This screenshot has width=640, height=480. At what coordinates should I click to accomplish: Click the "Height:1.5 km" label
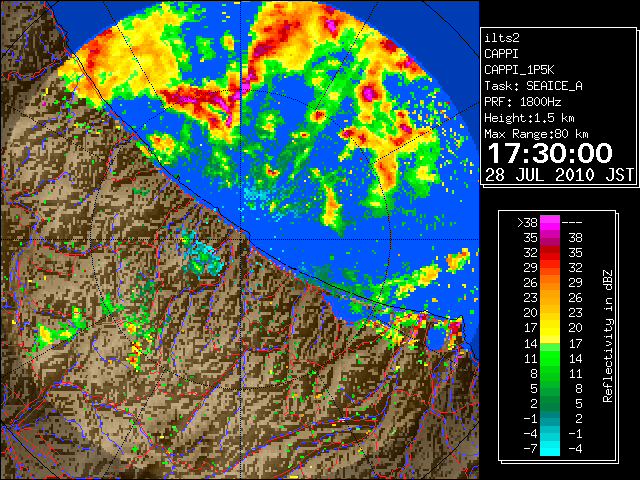pos(529,118)
